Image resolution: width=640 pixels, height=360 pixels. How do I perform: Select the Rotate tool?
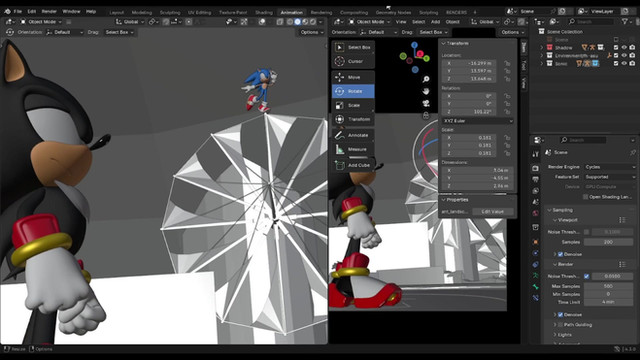coord(353,91)
